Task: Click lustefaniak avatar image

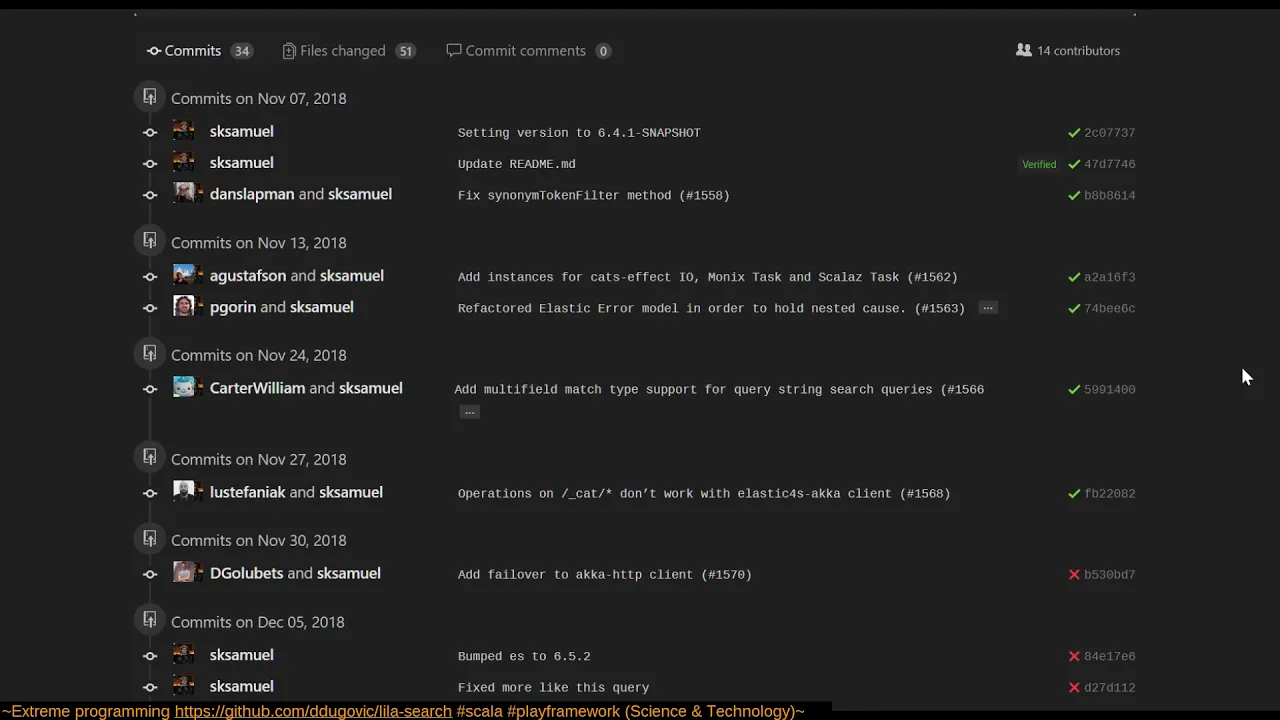Action: [x=184, y=492]
